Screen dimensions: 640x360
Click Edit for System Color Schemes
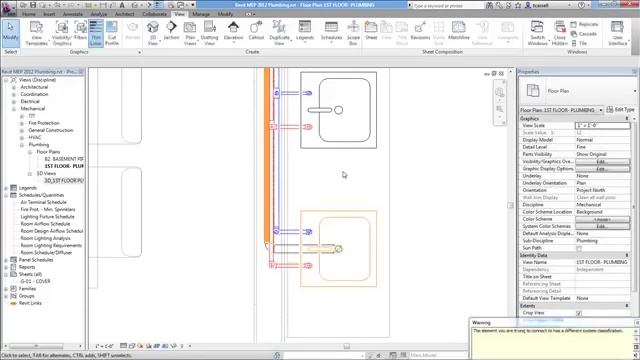602,227
